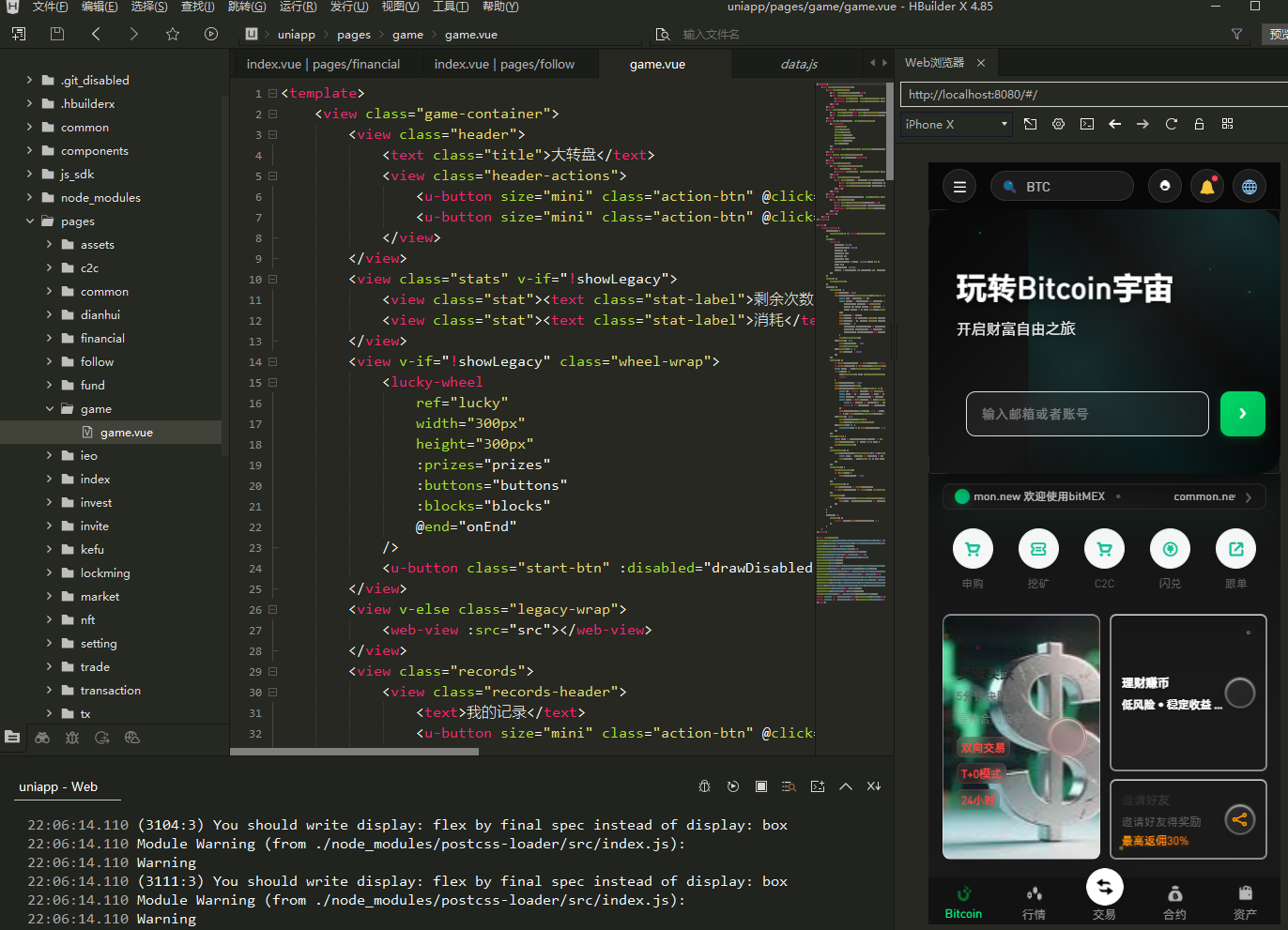Click the run play icon in top toolbar
This screenshot has width=1288, height=930.
(211, 34)
